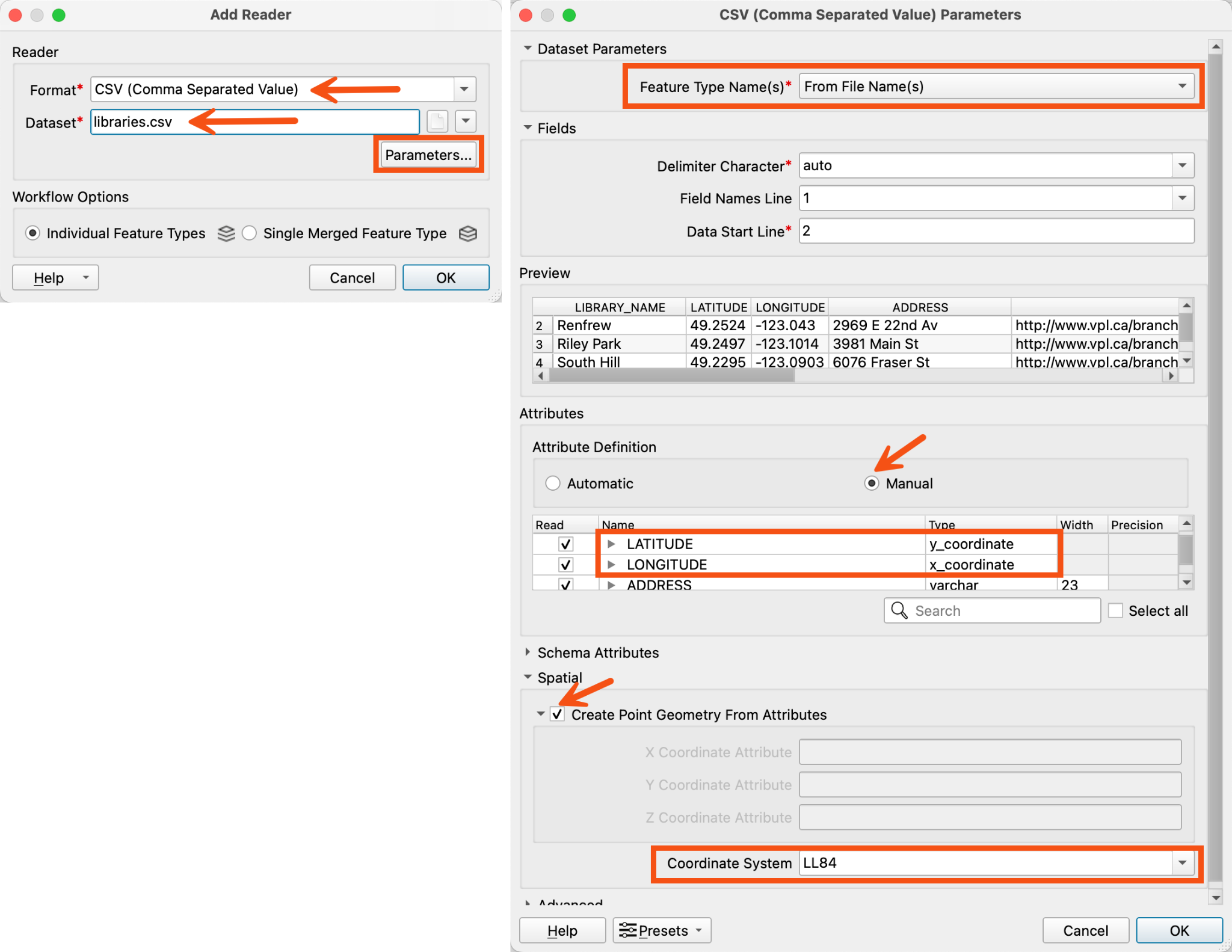1232x952 pixels.
Task: Open the Delimiter Character dropdown
Action: pyautogui.click(x=1183, y=165)
